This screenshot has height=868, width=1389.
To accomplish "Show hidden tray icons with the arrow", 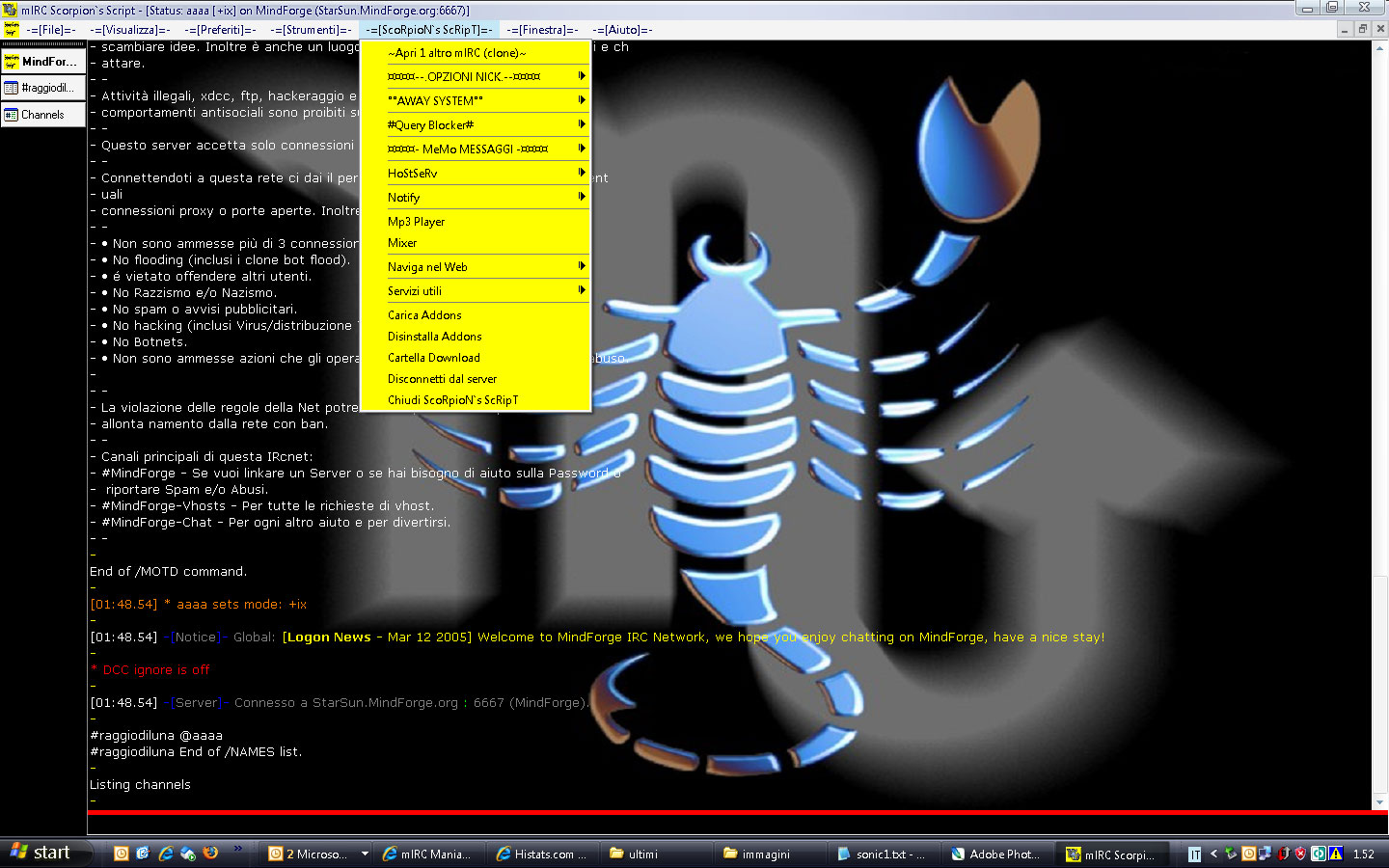I will point(1213,854).
